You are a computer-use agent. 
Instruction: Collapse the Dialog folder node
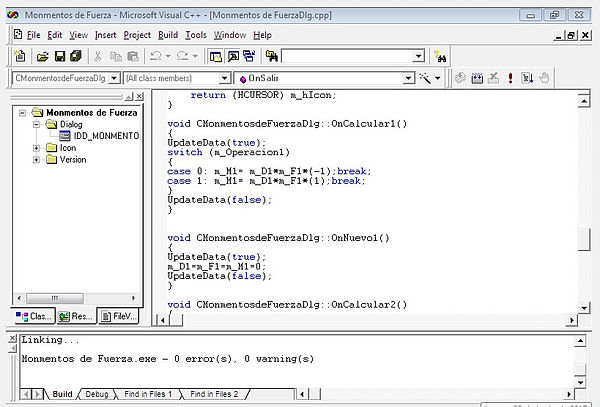coord(36,124)
